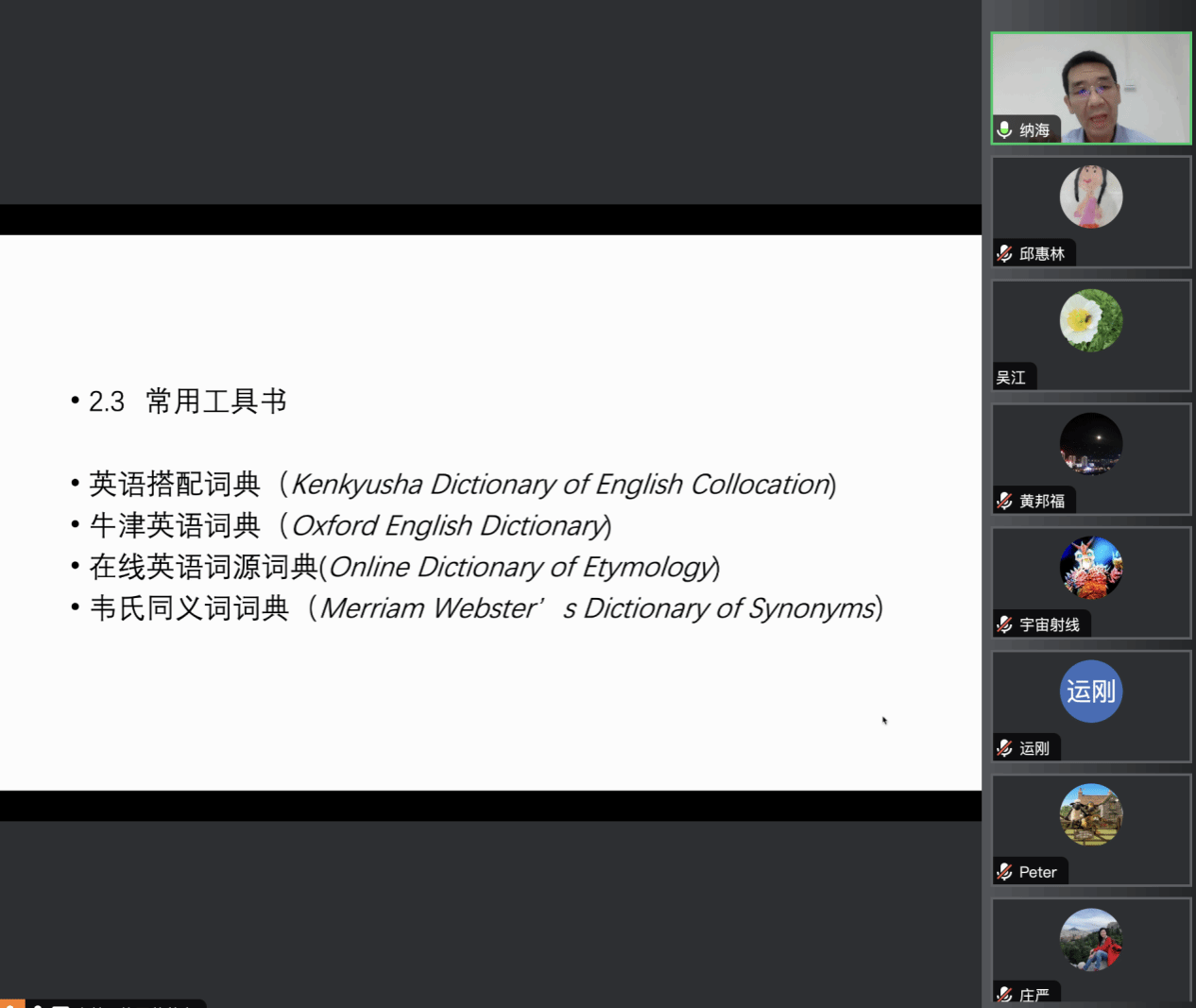Click 庄严's avatar with red-dressed person
The width and height of the screenshot is (1196, 1008).
[x=1090, y=939]
